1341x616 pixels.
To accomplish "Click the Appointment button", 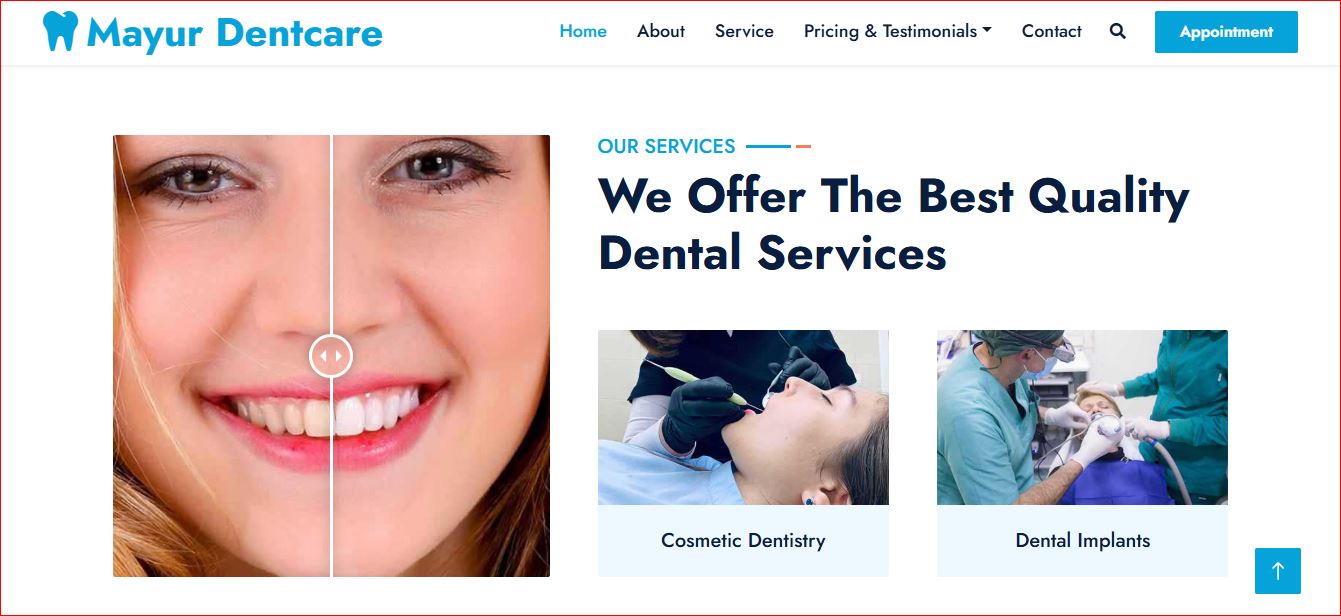I will click(x=1226, y=32).
